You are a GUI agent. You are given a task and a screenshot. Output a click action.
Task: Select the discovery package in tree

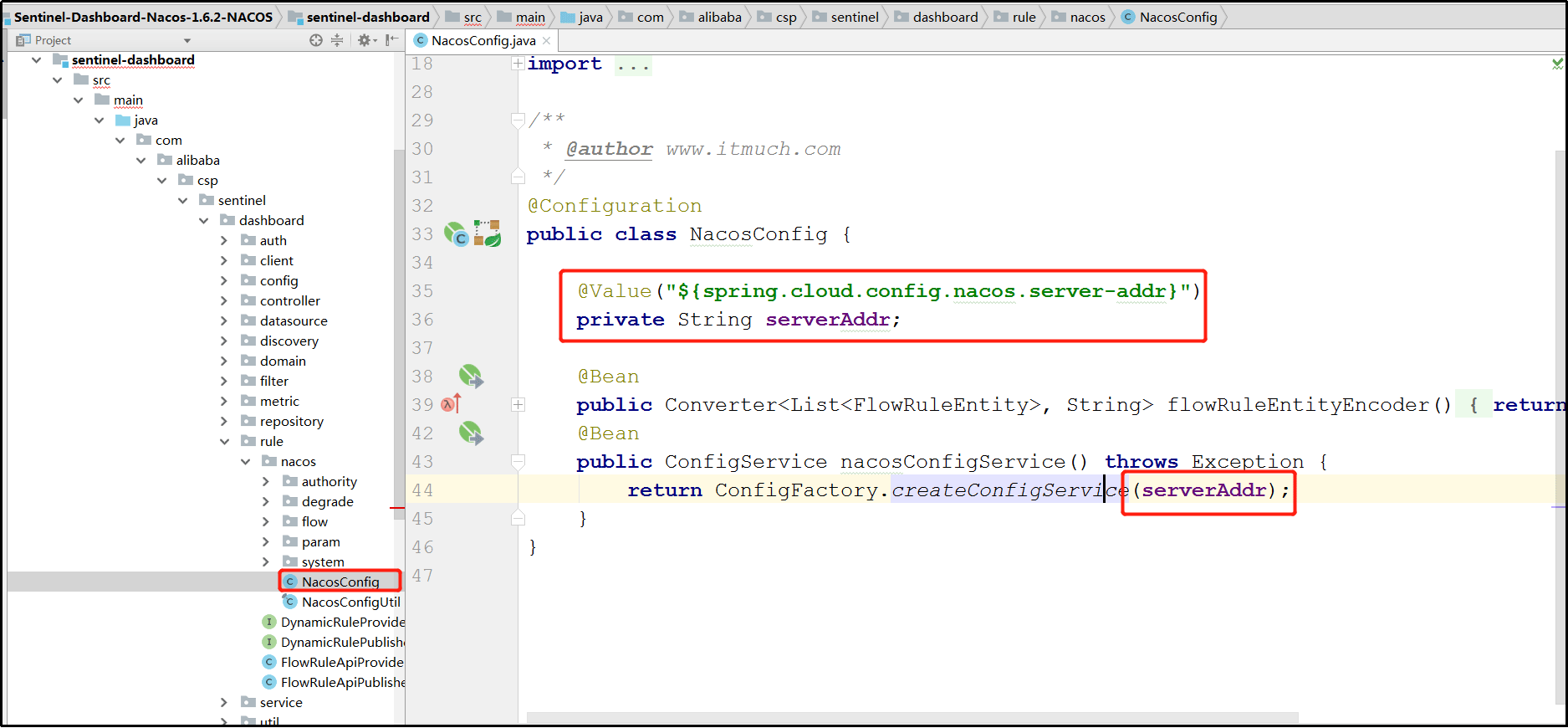[289, 341]
